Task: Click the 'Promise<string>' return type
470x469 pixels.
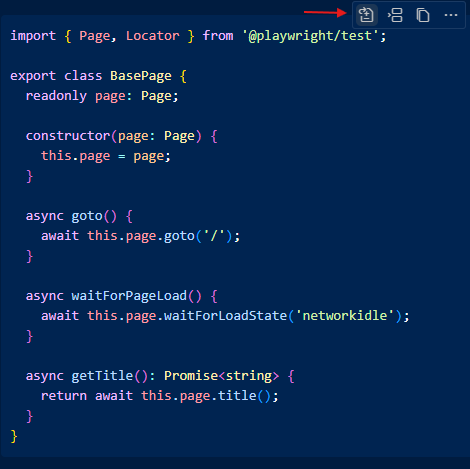Action: [x=221, y=376]
